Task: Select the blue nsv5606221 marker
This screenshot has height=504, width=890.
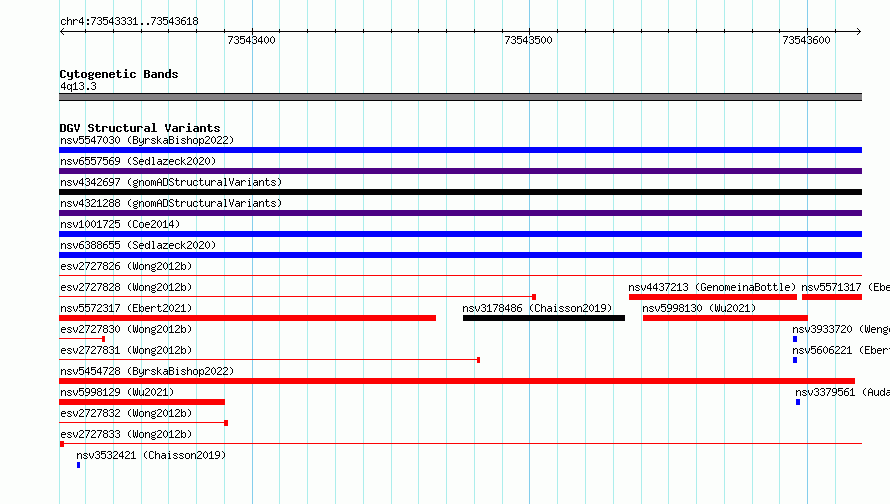Action: click(795, 360)
